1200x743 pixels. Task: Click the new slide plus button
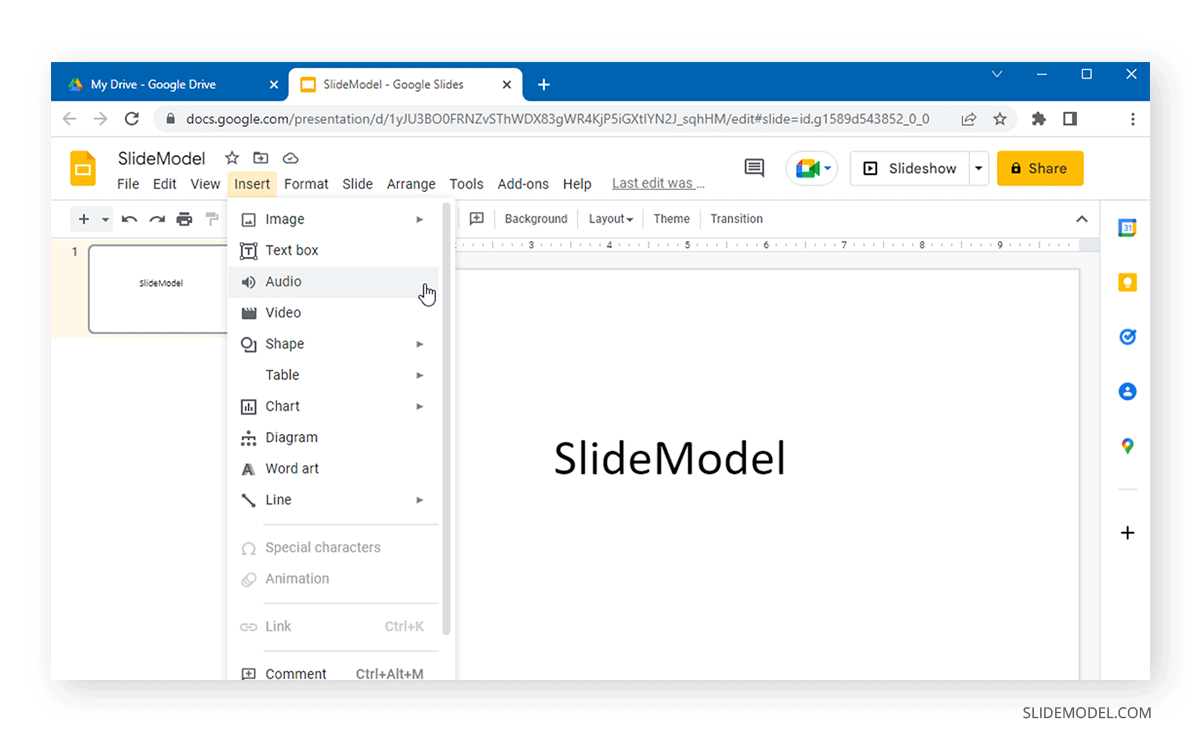click(x=84, y=219)
